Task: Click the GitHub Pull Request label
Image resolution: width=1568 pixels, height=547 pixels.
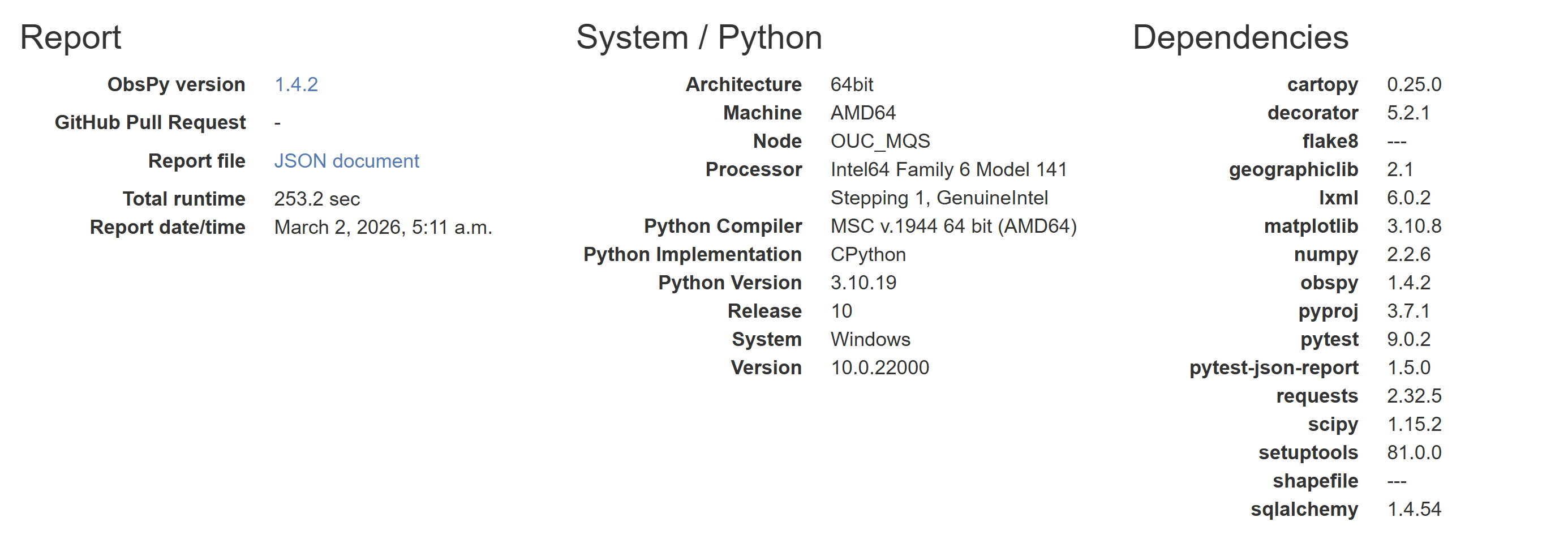Action: pyautogui.click(x=150, y=122)
